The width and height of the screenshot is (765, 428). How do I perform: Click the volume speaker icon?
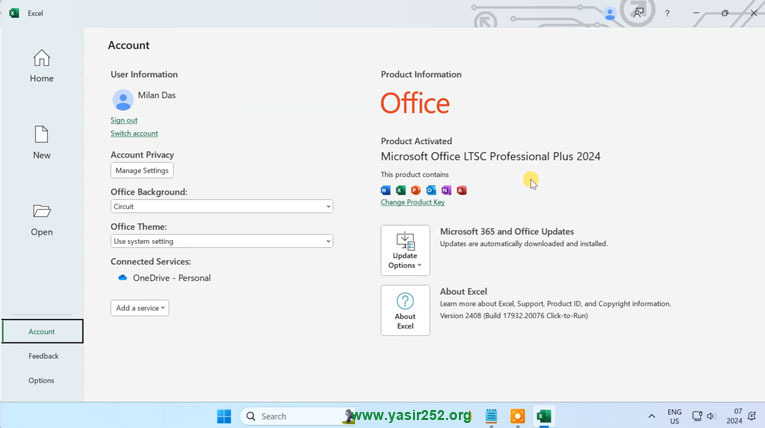(x=710, y=416)
